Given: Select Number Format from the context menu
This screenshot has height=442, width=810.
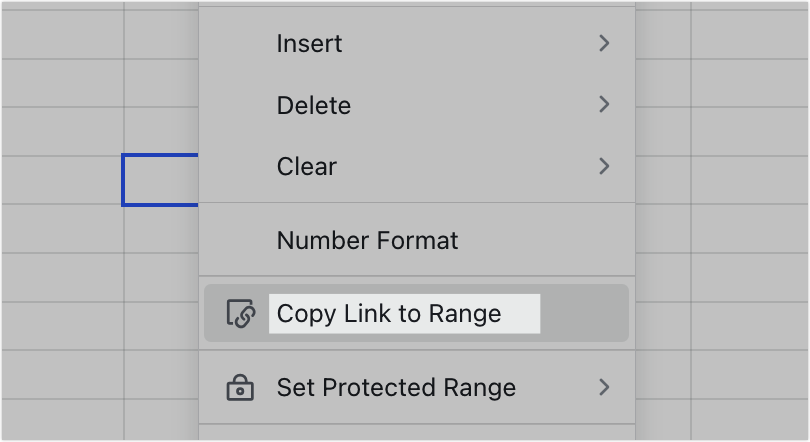Looking at the screenshot, I should (x=416, y=240).
